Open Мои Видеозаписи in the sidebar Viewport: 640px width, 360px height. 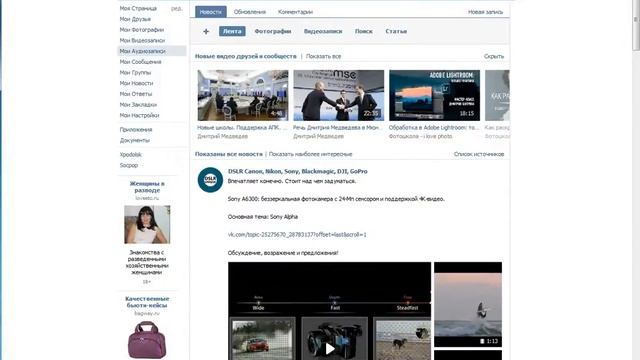pyautogui.click(x=142, y=40)
